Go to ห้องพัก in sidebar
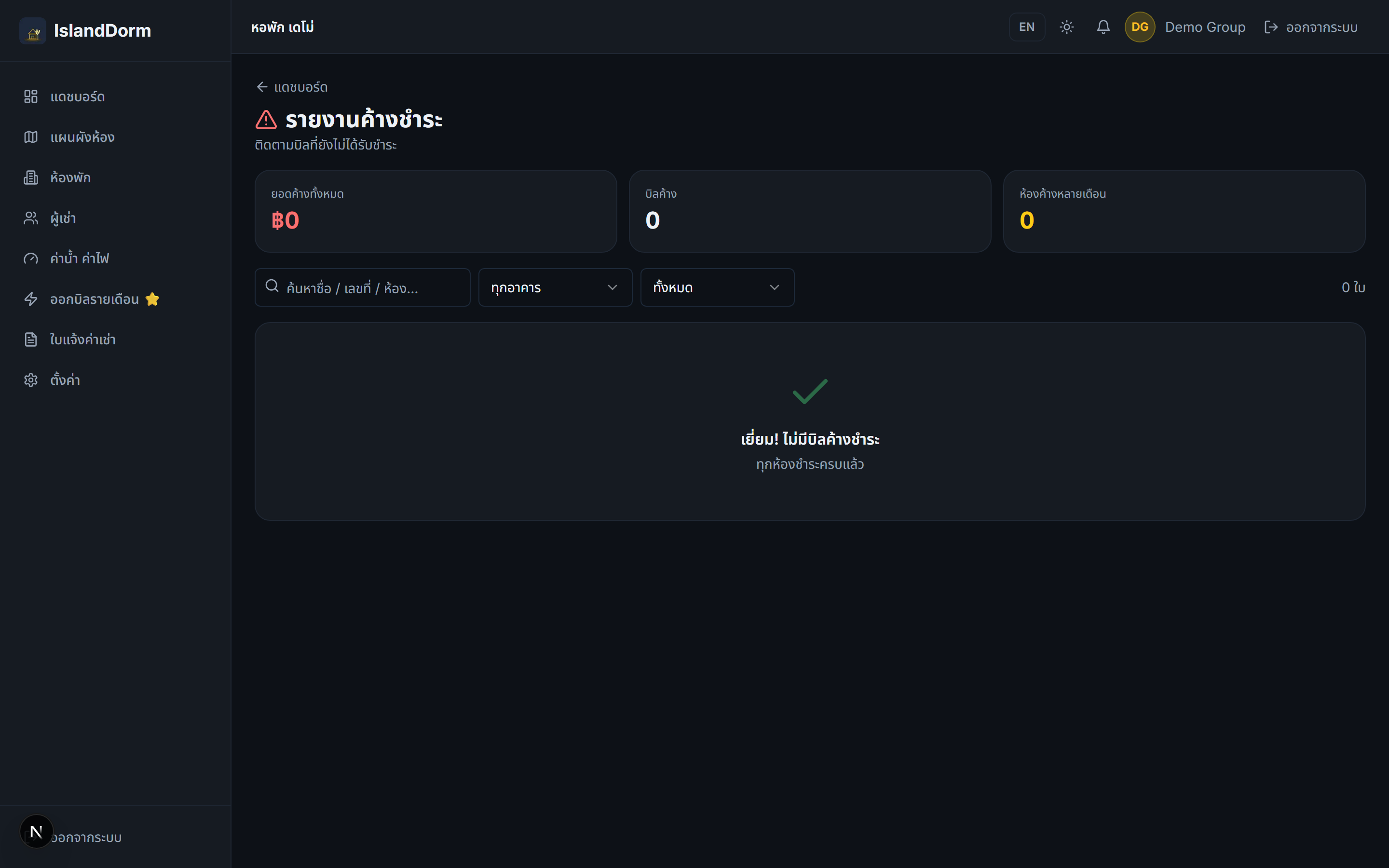This screenshot has width=1389, height=868. pos(115,177)
